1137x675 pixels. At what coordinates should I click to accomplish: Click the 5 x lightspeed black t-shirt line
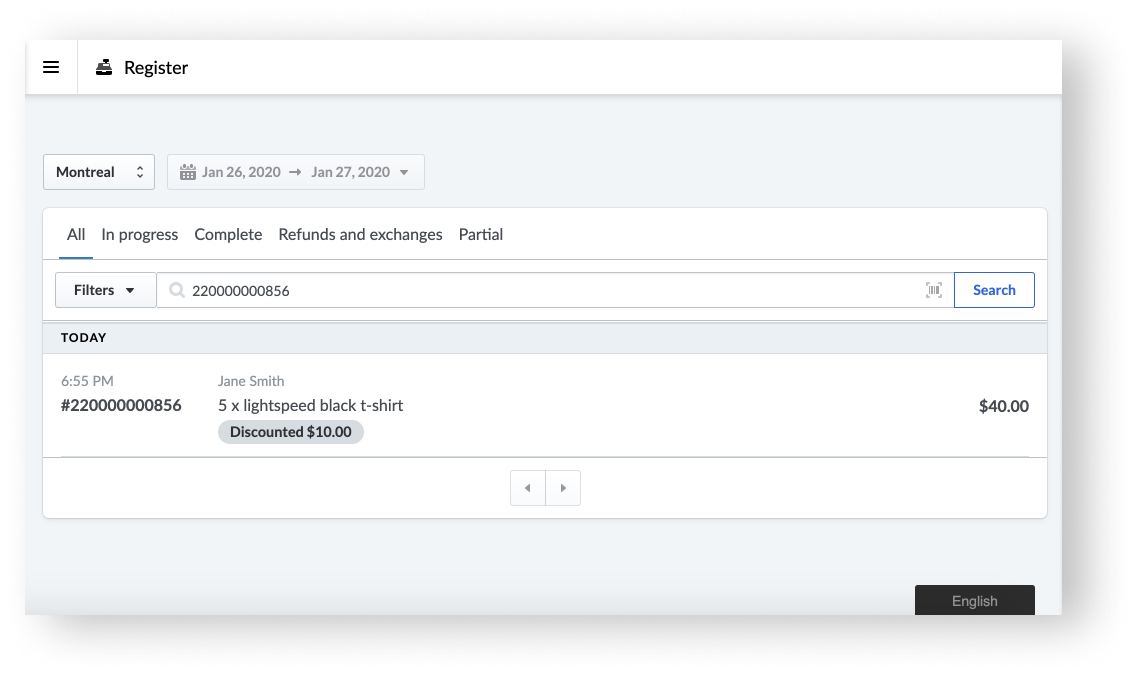(310, 405)
